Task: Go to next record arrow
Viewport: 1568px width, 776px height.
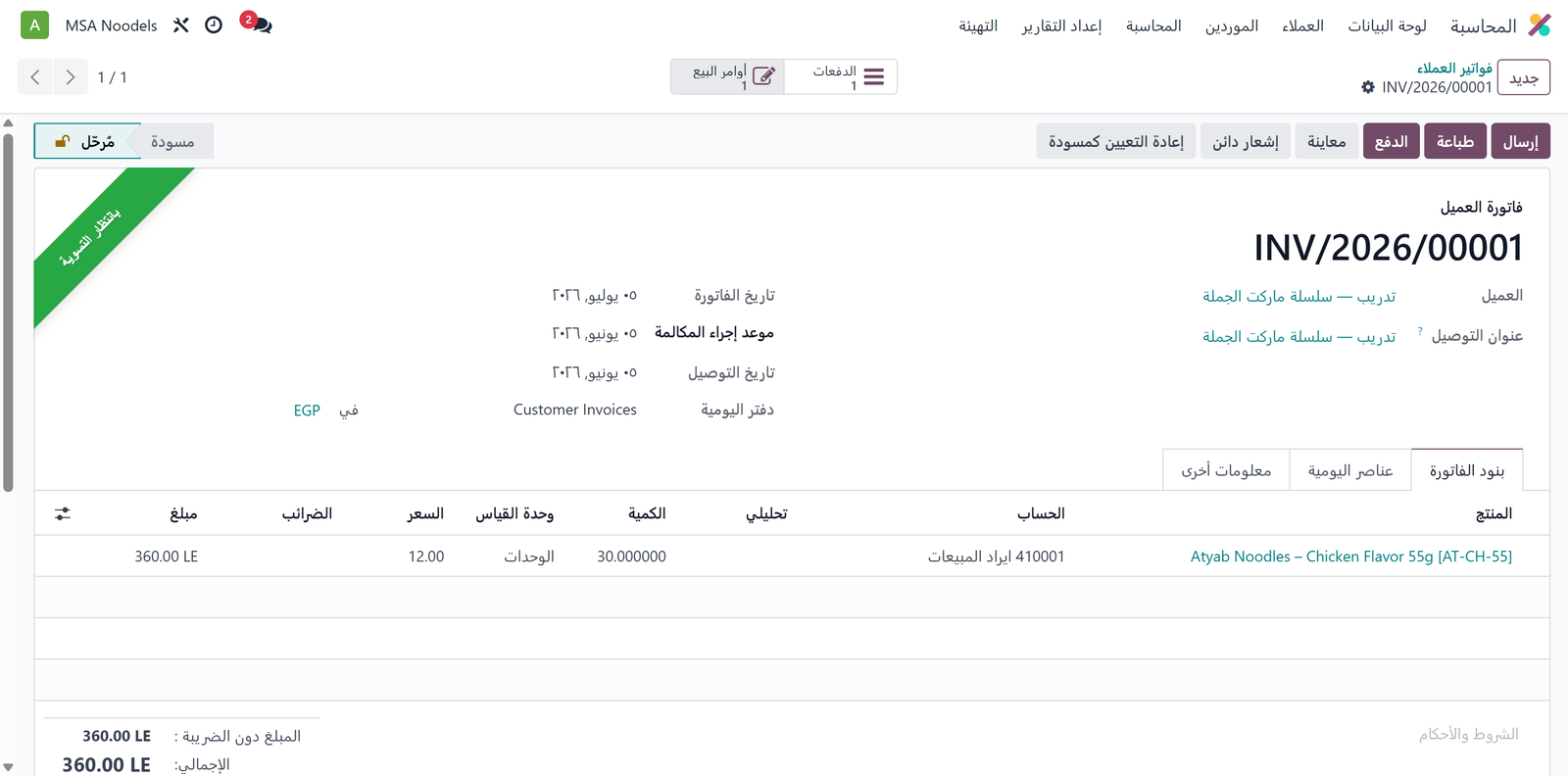Action: (70, 77)
